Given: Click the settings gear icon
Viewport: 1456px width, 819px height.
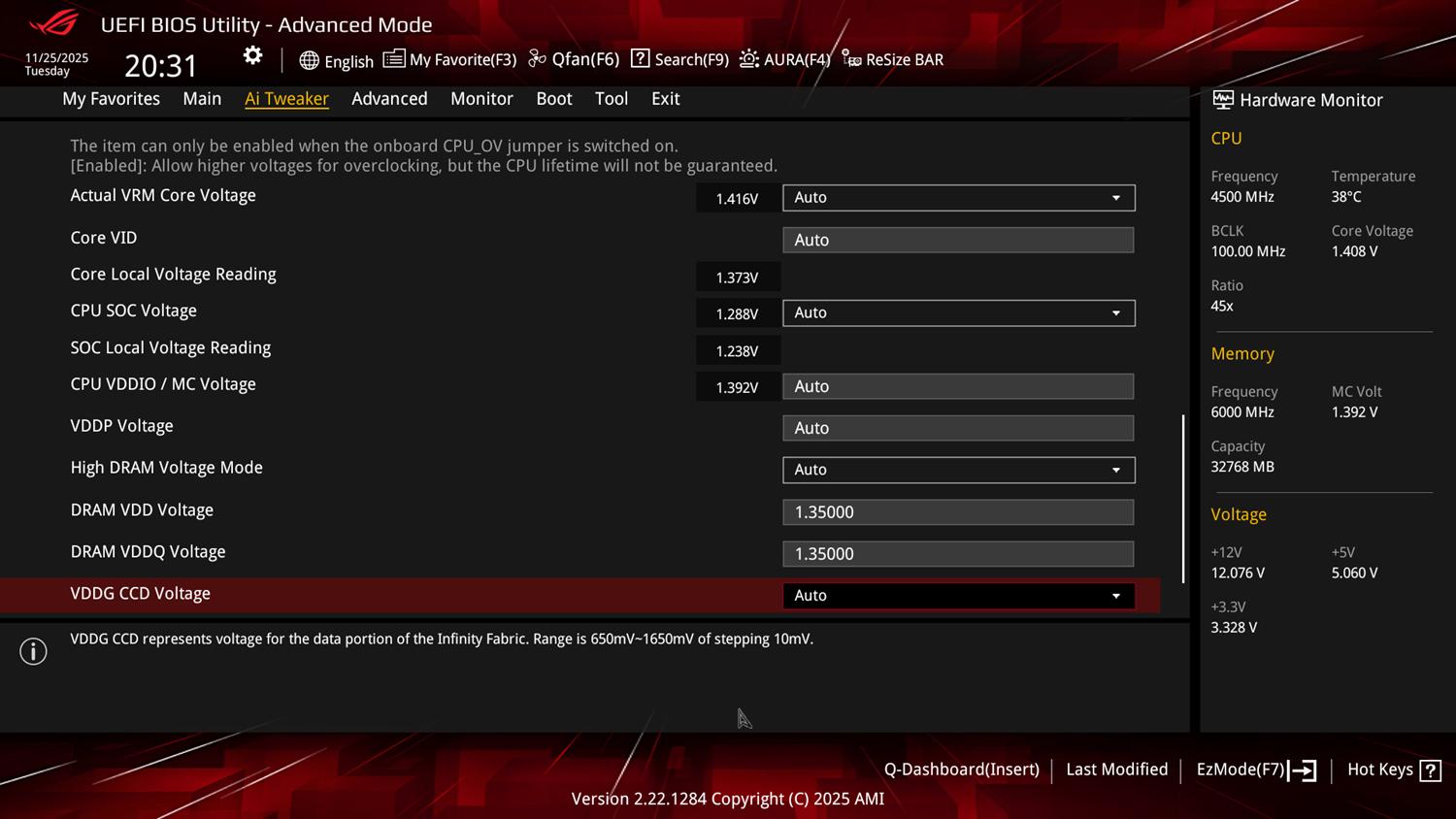Looking at the screenshot, I should click(x=252, y=56).
